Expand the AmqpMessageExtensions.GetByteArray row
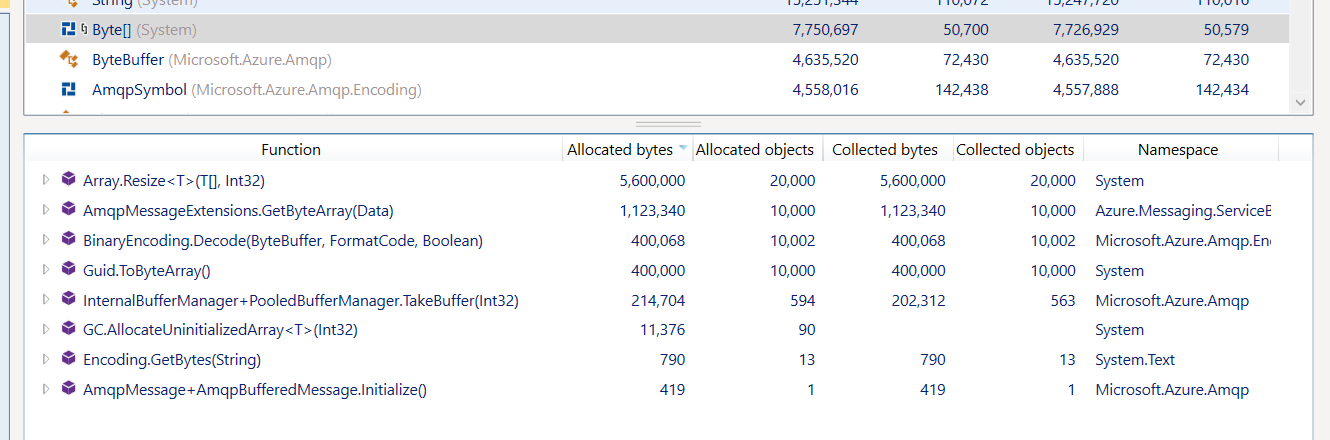This screenshot has width=1330, height=440. pyautogui.click(x=45, y=211)
